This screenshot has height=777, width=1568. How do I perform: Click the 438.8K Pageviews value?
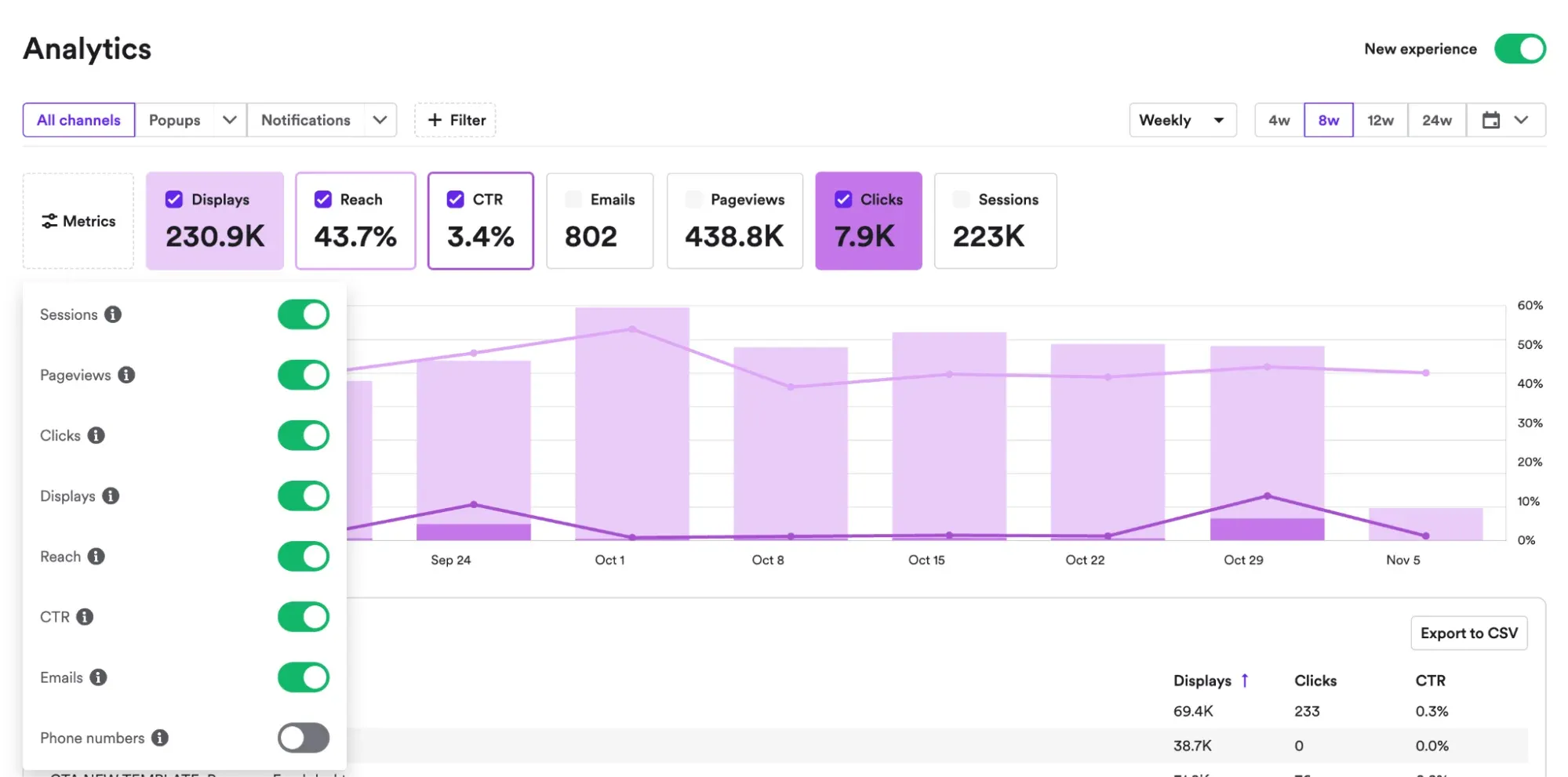coord(734,236)
